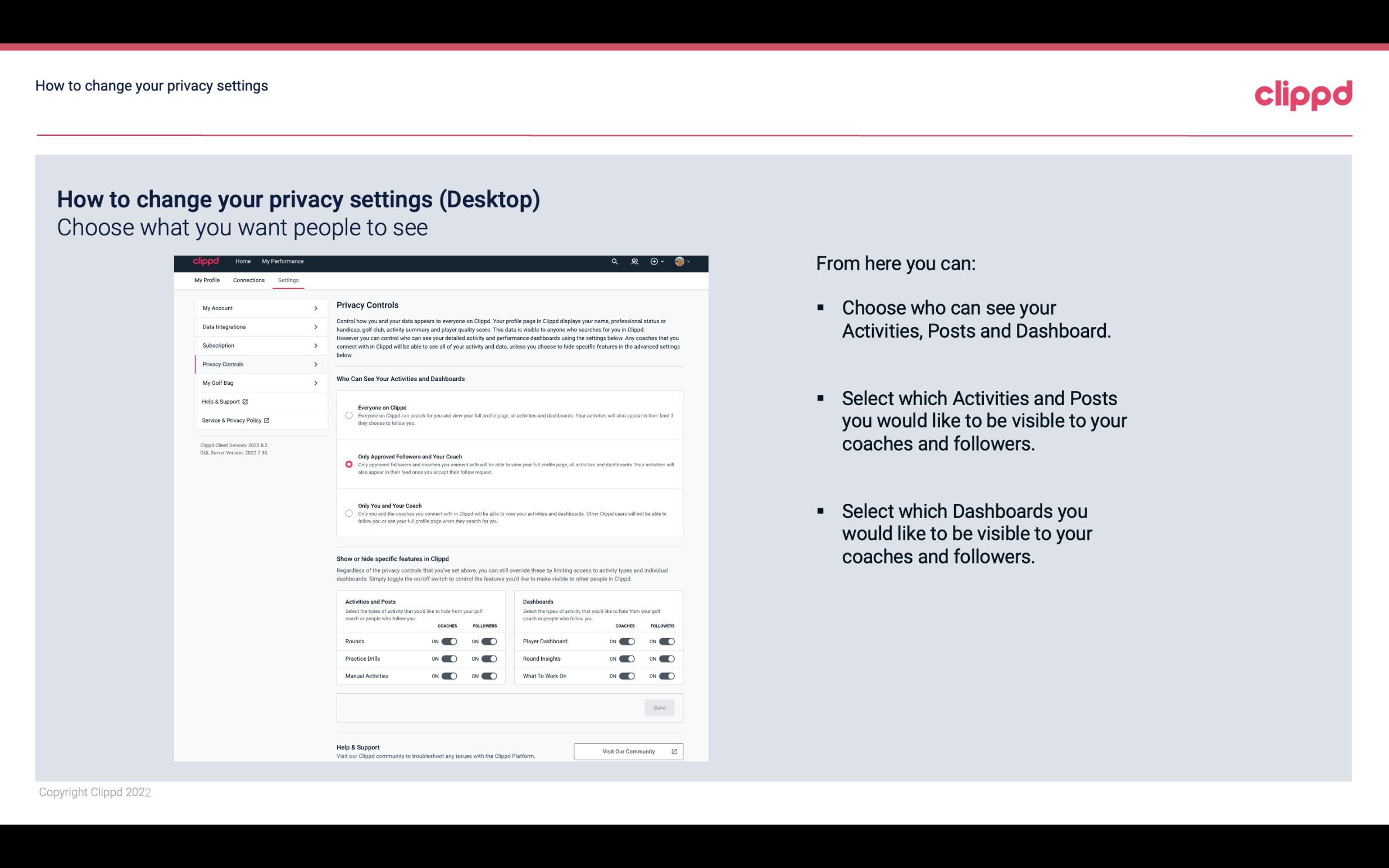Click the Settings tab in profile nav

[288, 280]
